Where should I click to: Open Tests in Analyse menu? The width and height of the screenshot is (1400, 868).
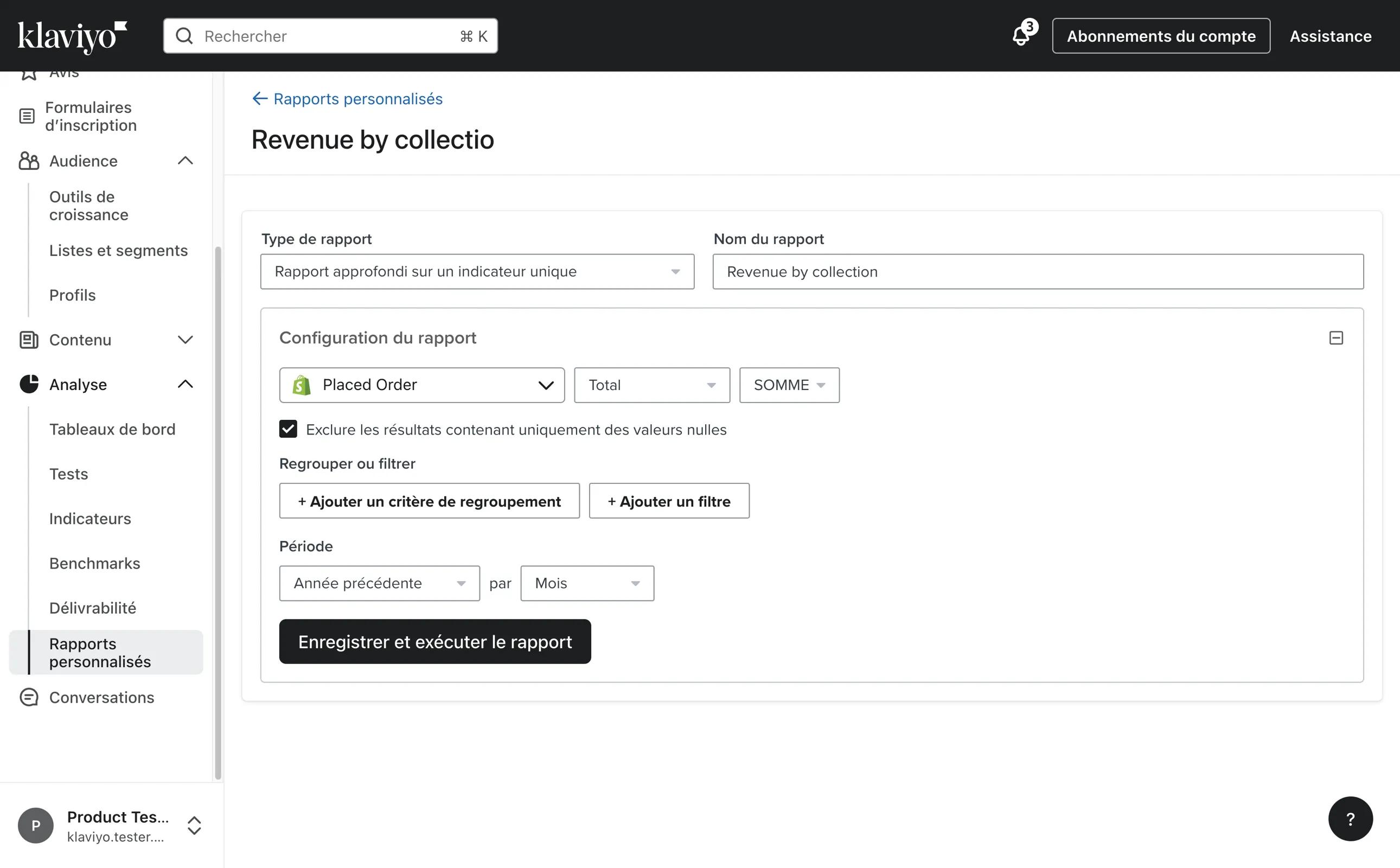[69, 474]
